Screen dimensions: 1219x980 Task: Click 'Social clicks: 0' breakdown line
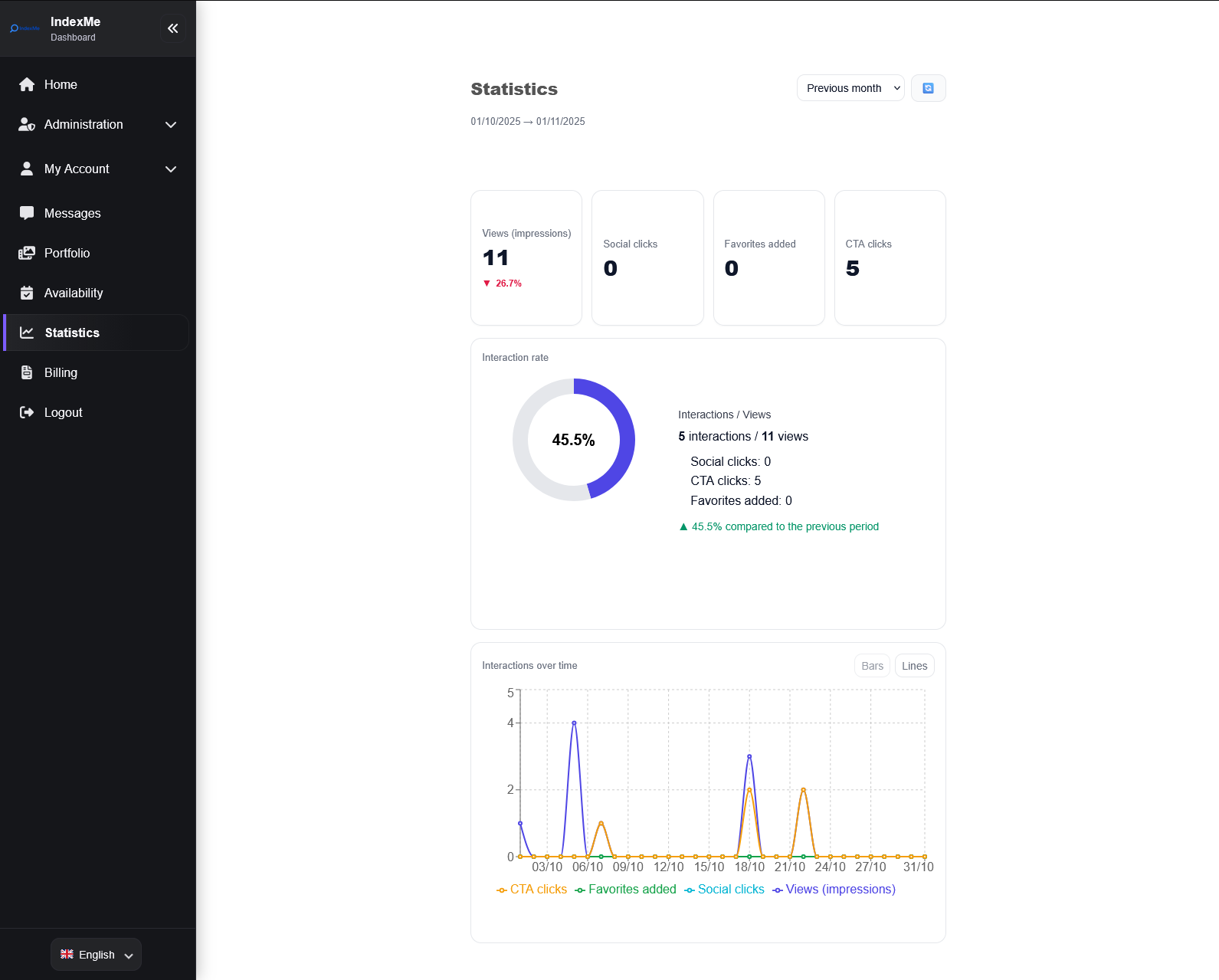[730, 461]
